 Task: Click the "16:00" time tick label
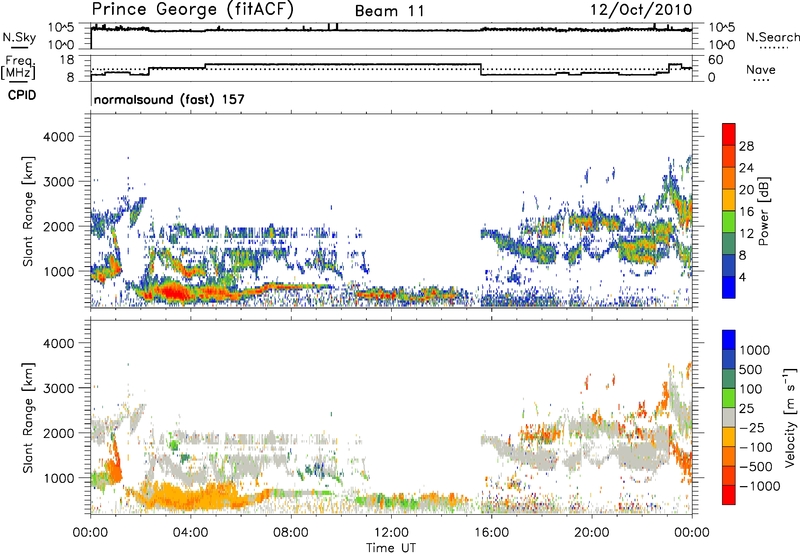click(491, 533)
